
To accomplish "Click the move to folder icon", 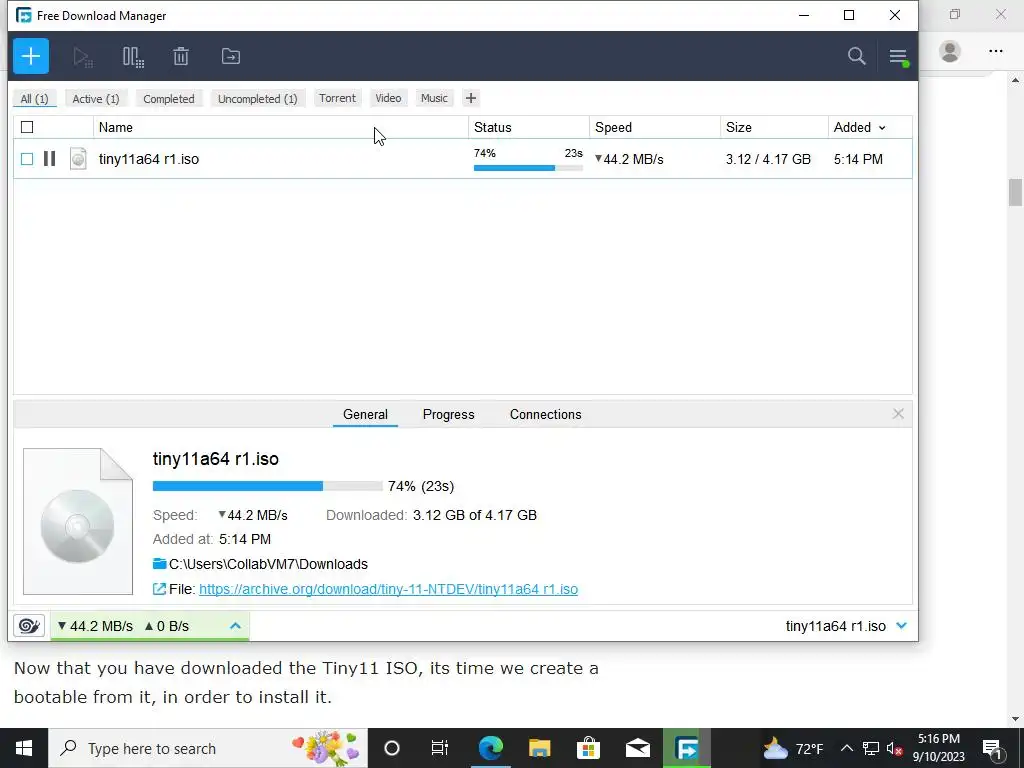I will tap(231, 56).
